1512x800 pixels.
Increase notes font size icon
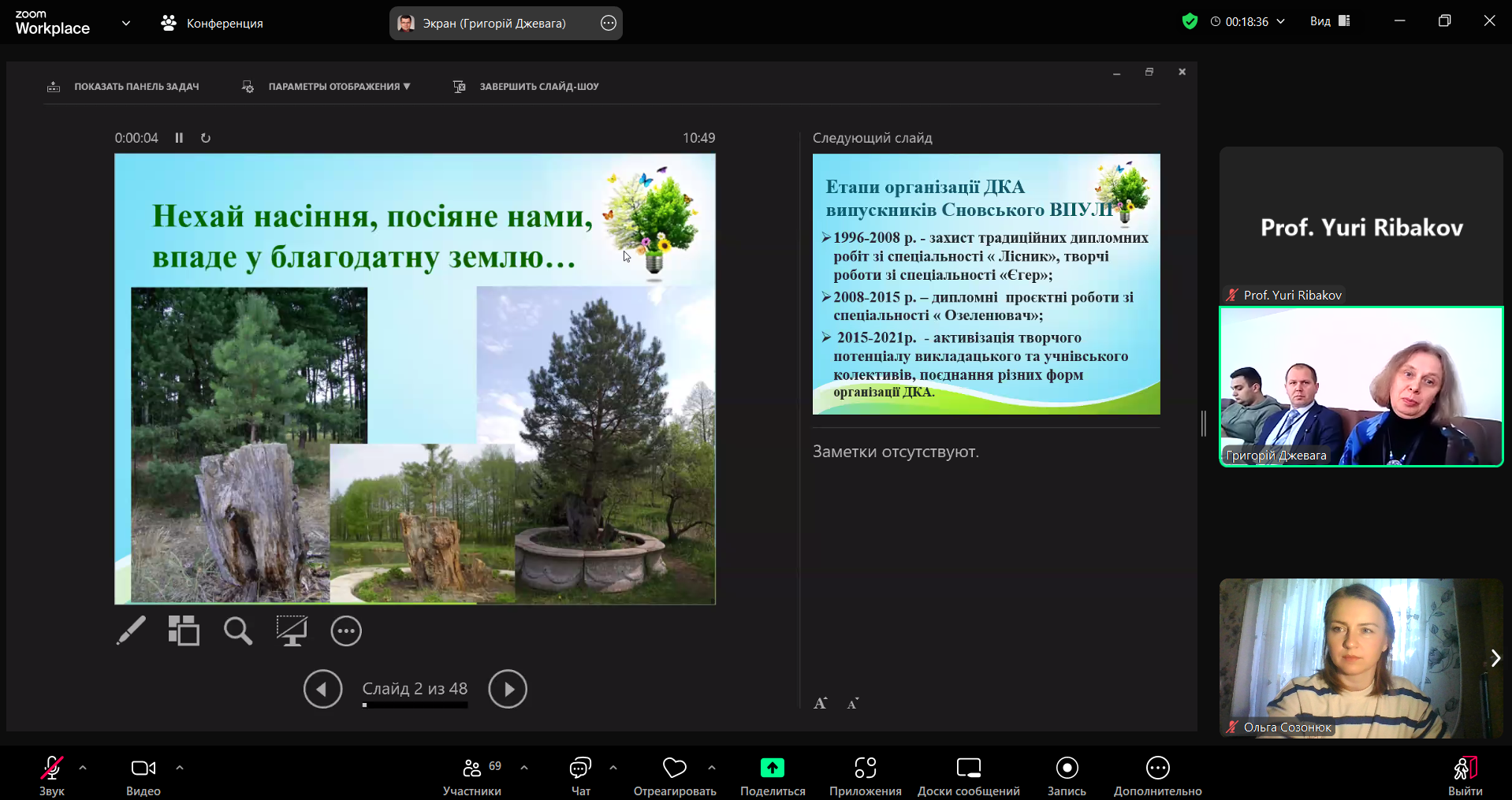[x=821, y=703]
